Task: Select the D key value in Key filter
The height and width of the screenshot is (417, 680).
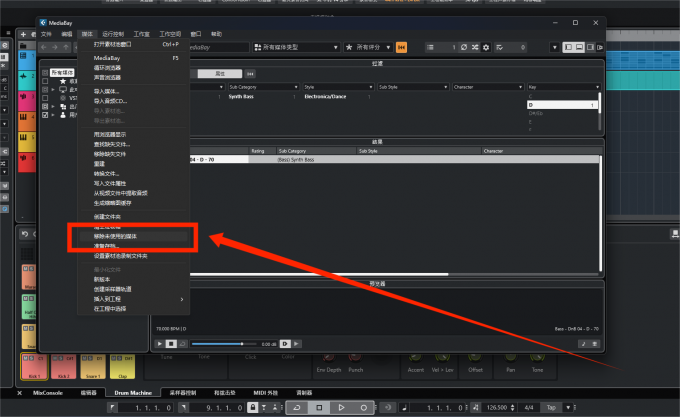Action: pyautogui.click(x=562, y=105)
